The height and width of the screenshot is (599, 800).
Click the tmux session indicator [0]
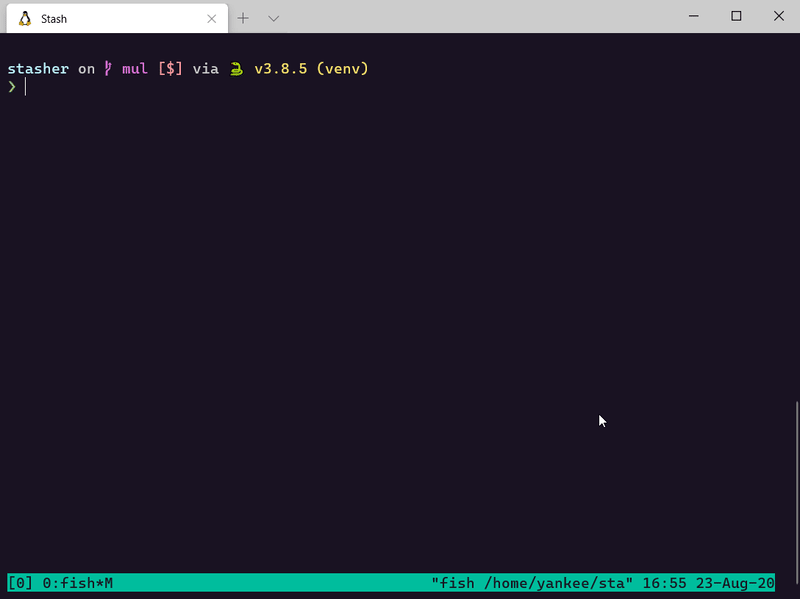tap(20, 583)
